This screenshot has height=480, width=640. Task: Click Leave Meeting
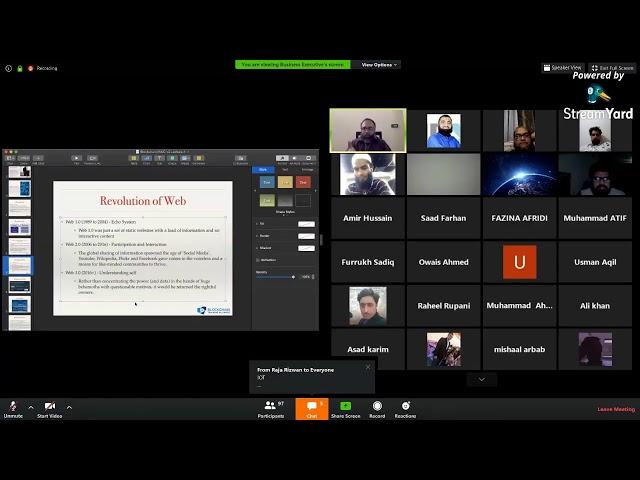coord(615,409)
